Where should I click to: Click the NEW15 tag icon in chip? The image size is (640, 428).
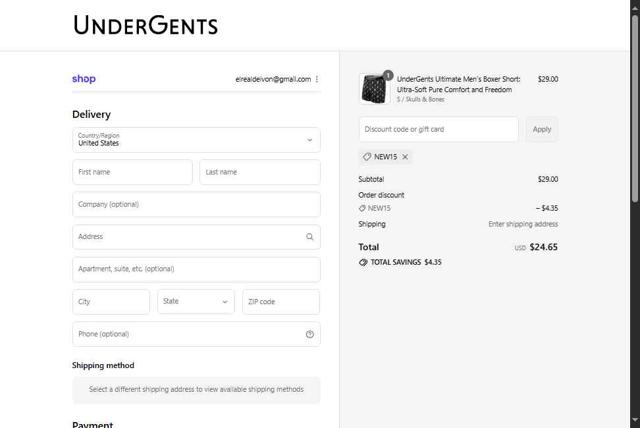pos(367,157)
